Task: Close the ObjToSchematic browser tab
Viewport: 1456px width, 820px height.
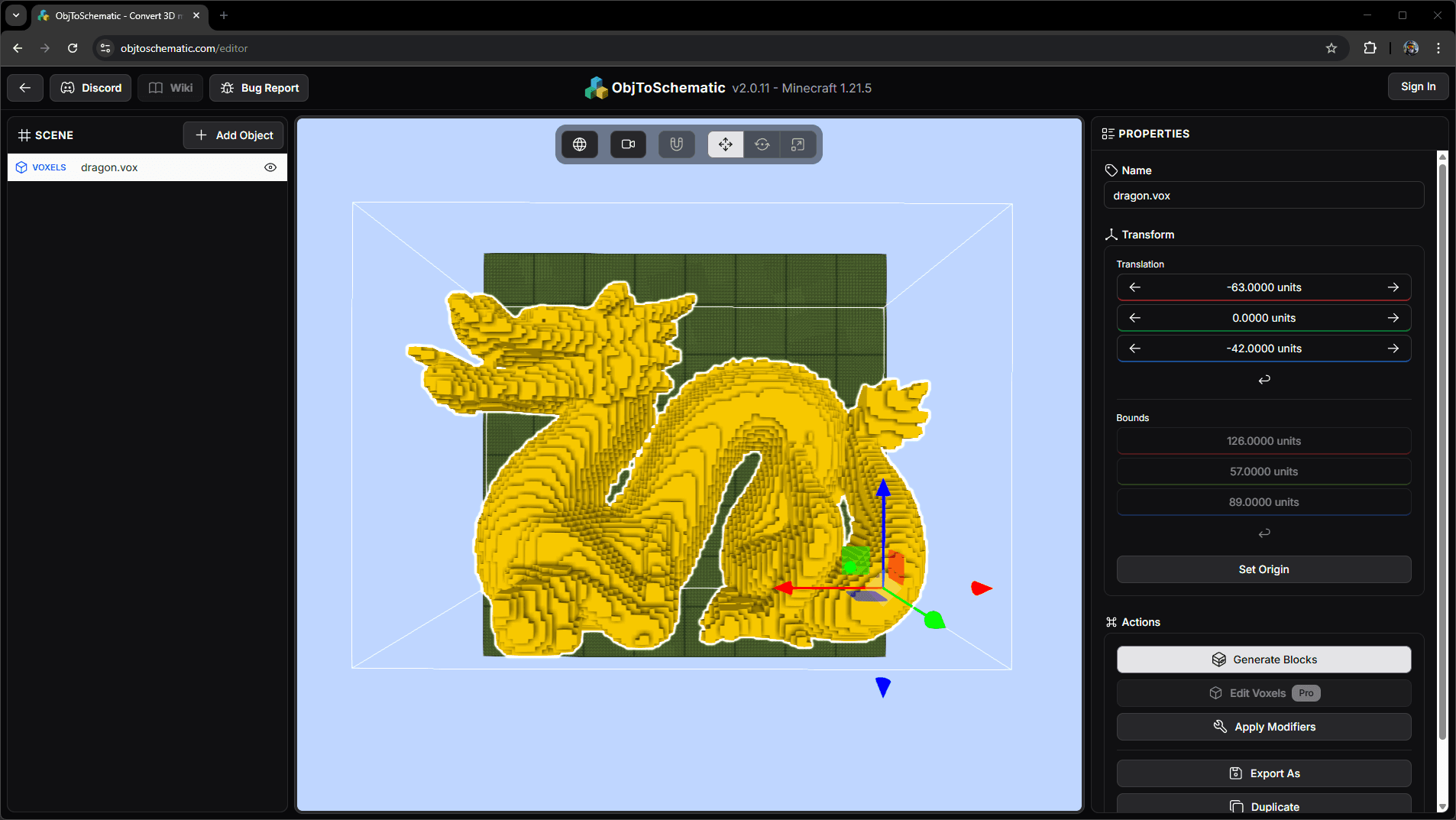Action: coord(196,15)
